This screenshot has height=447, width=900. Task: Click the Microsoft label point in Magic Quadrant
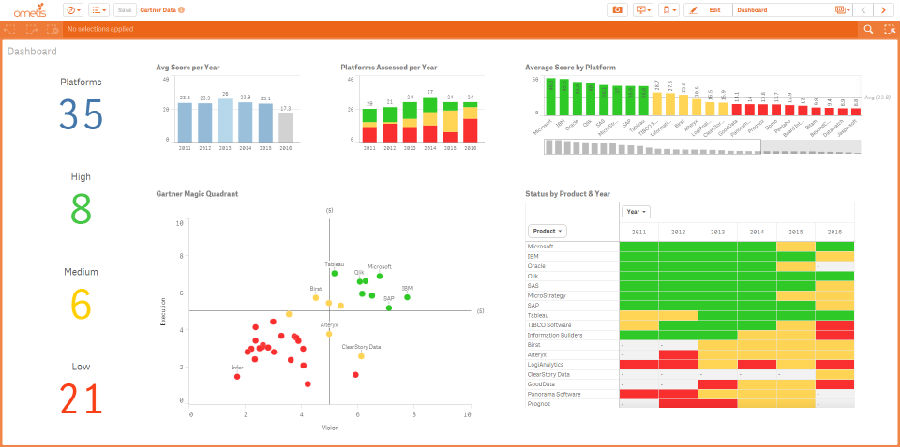tap(380, 276)
